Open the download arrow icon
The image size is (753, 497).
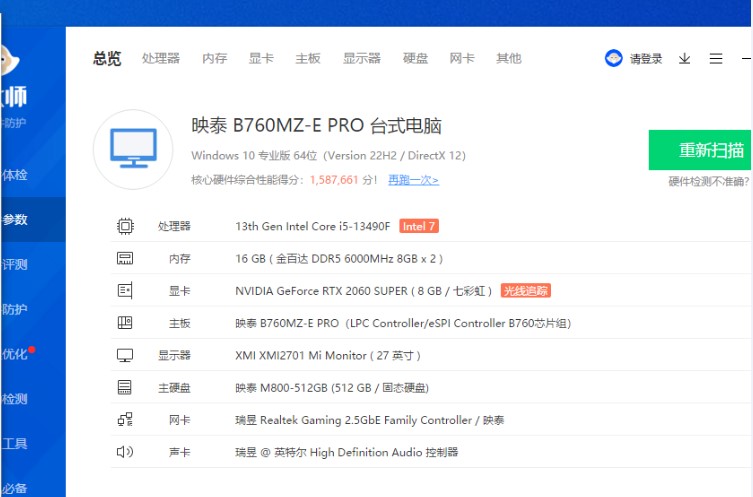[x=684, y=59]
